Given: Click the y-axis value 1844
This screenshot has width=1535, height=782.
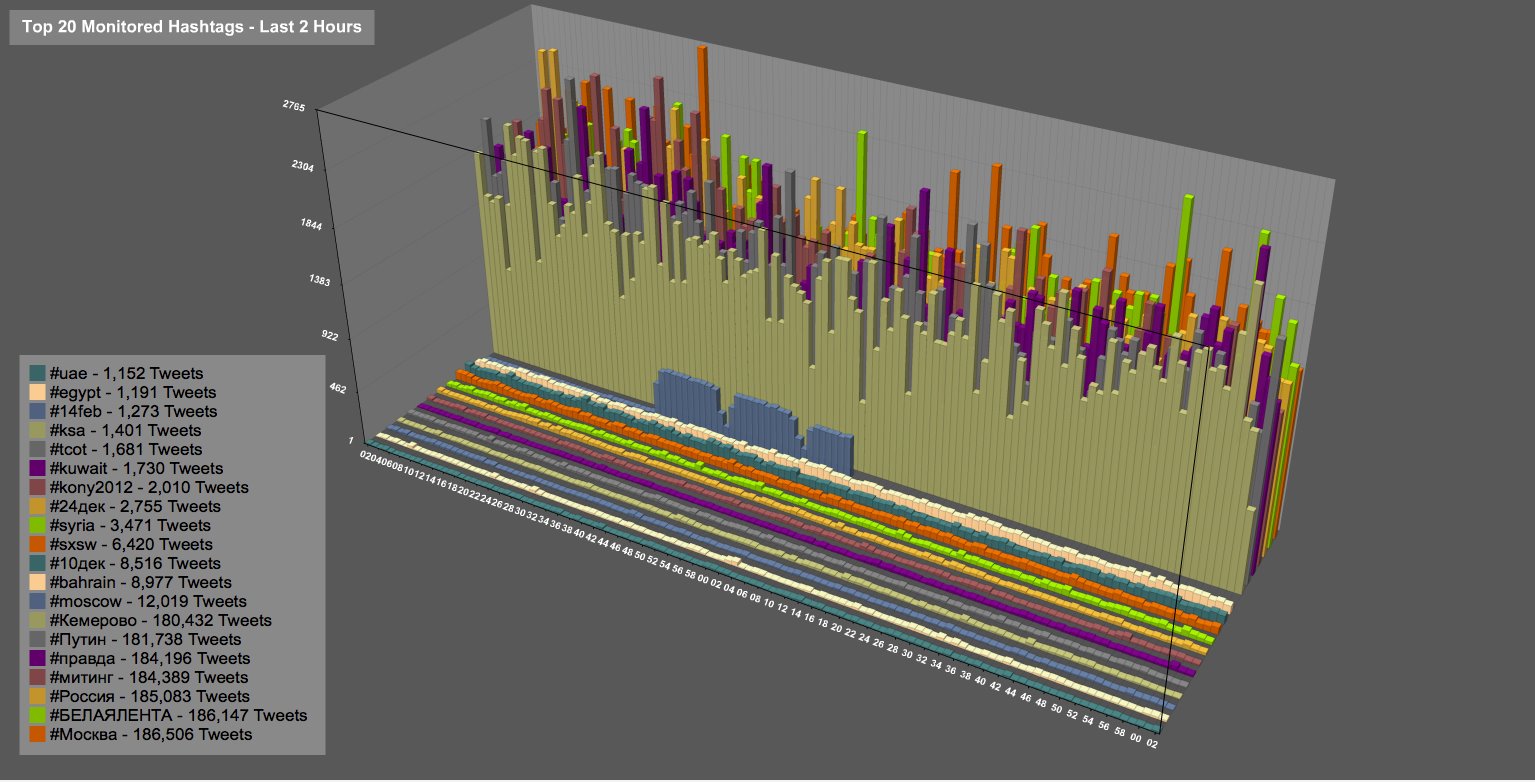Looking at the screenshot, I should 310,226.
